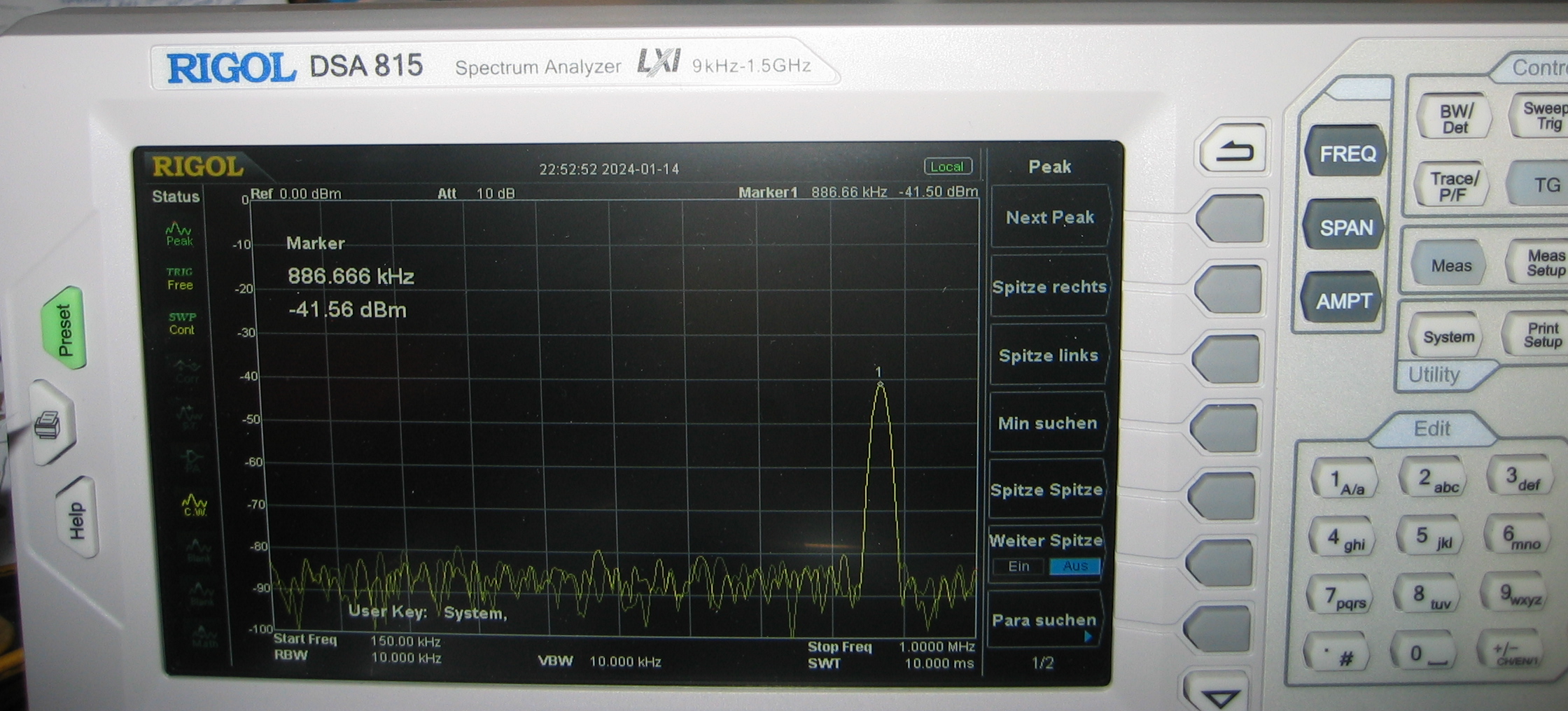
Task: Push the softkey next to Min suchen
Action: [1224, 428]
